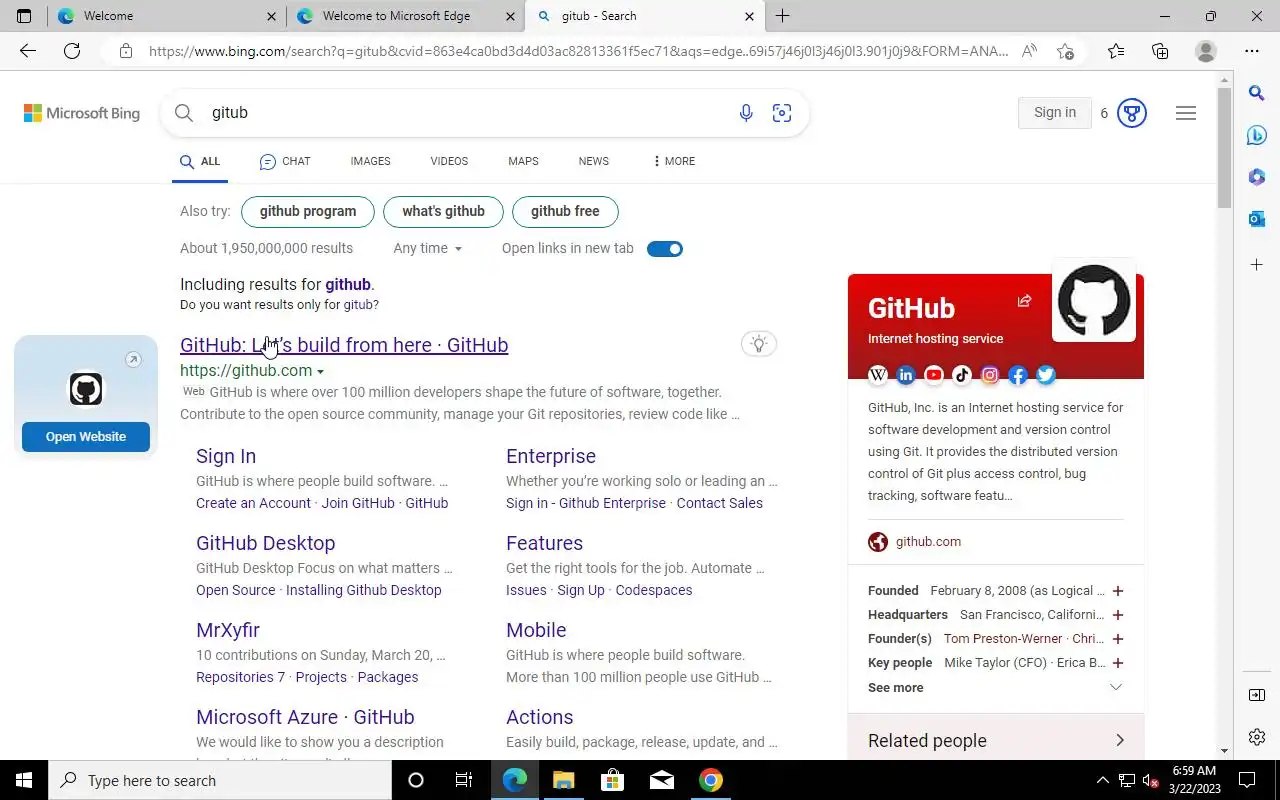Image resolution: width=1280 pixels, height=800 pixels.
Task: Click the Sign in button
Action: click(1055, 113)
